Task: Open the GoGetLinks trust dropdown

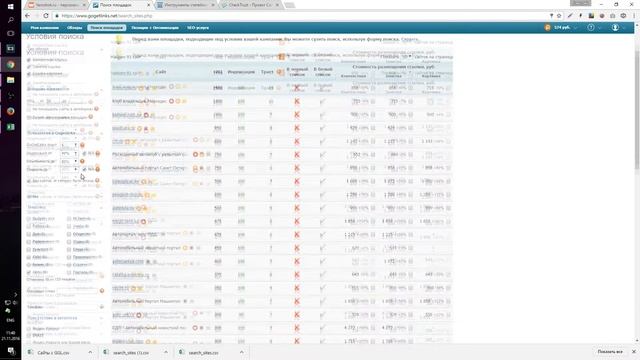Action: pos(69,145)
